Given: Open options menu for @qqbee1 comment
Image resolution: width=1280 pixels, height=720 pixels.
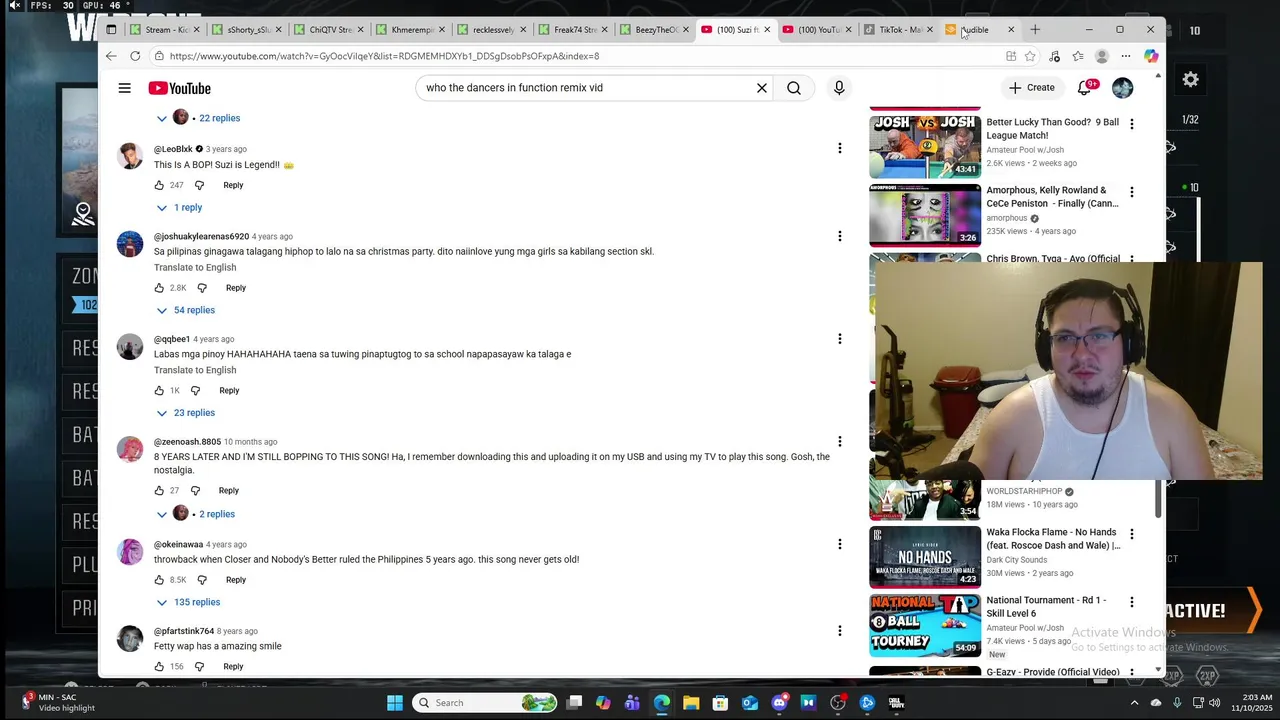Looking at the screenshot, I should pyautogui.click(x=840, y=339).
